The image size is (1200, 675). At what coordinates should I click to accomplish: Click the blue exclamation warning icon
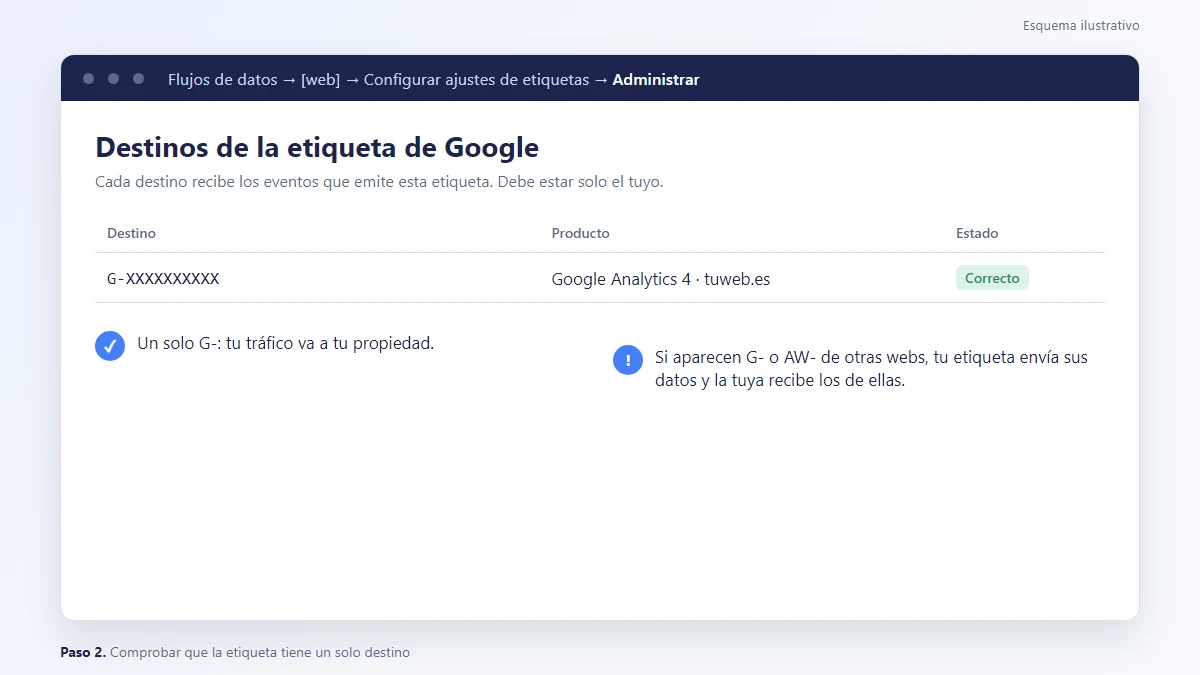coord(628,360)
